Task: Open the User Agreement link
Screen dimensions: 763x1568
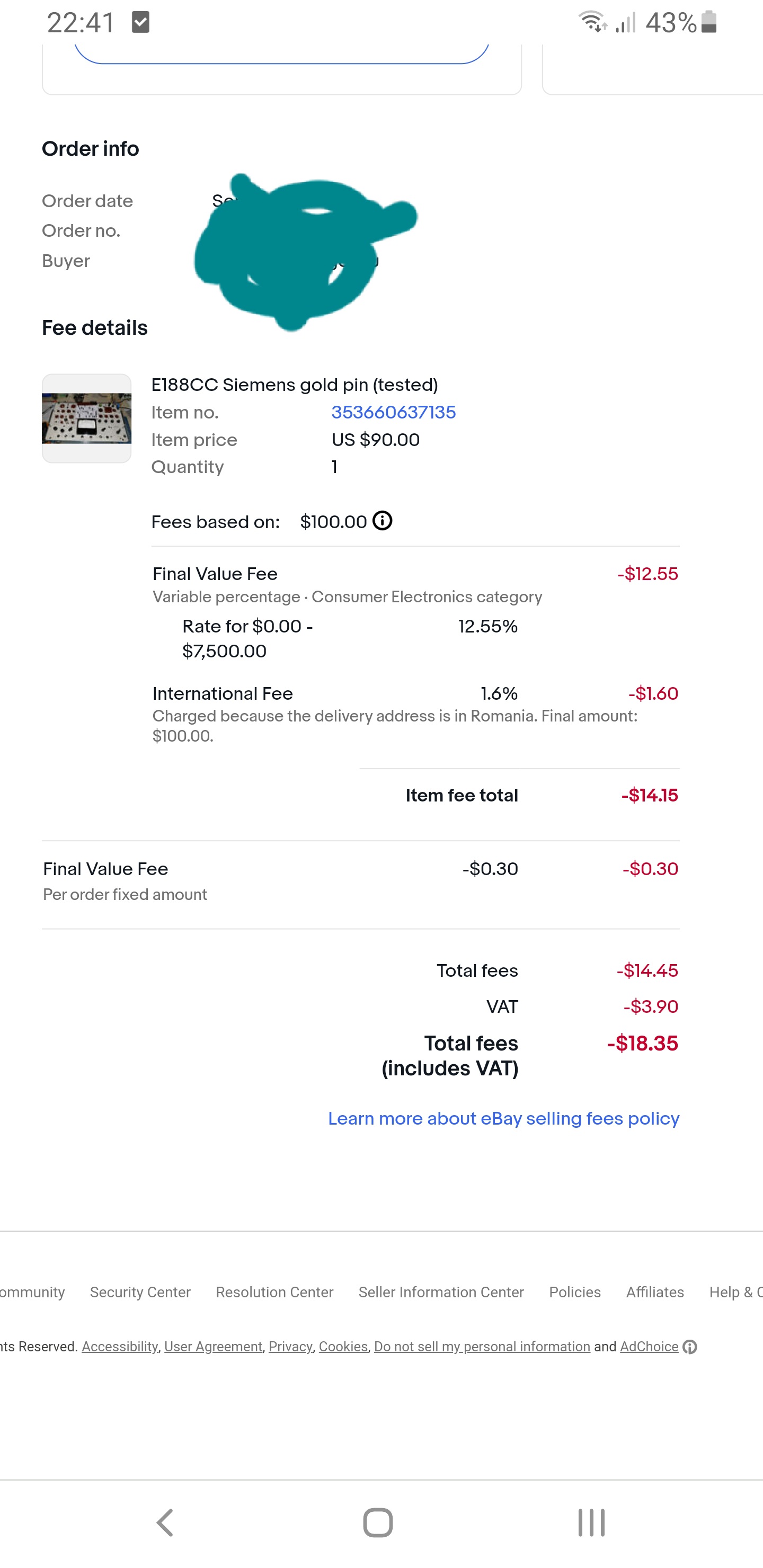Action: (213, 1347)
